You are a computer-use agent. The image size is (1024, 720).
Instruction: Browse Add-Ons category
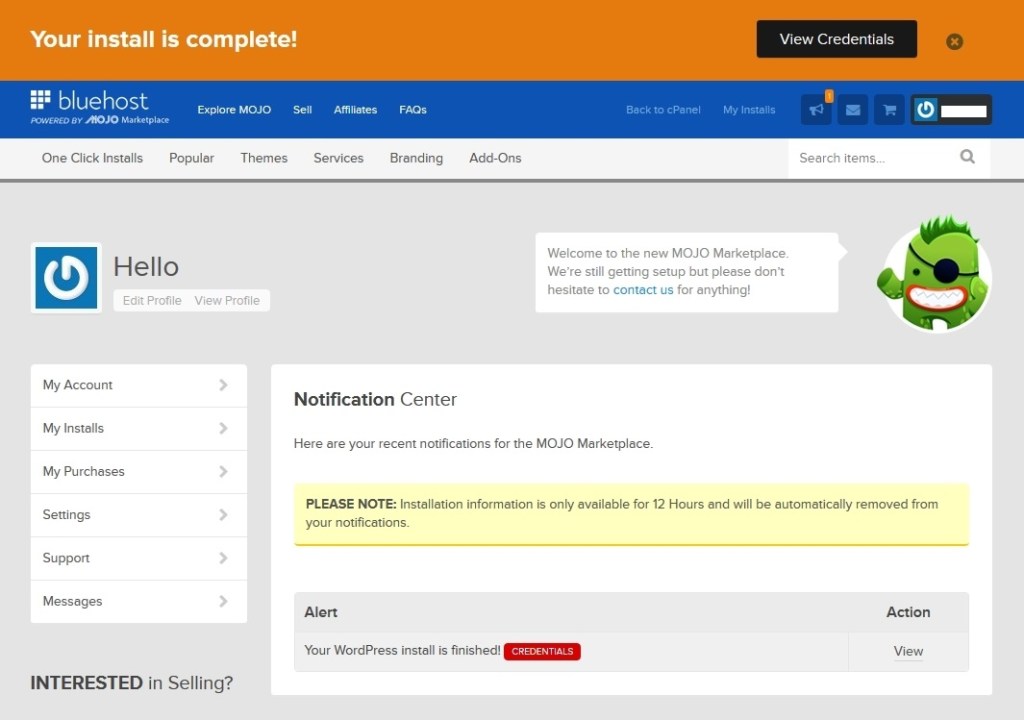[495, 158]
